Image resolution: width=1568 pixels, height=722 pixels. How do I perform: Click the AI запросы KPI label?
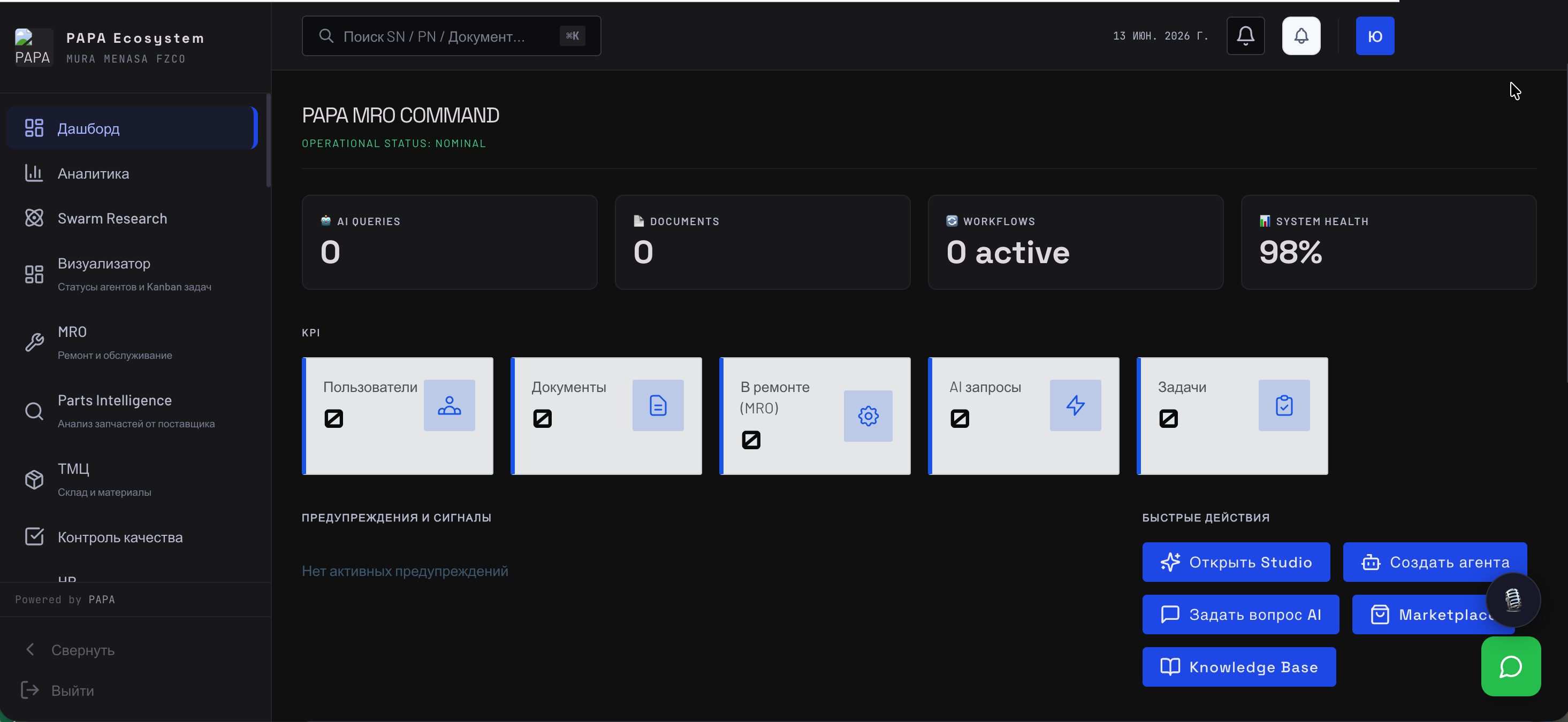click(x=985, y=387)
